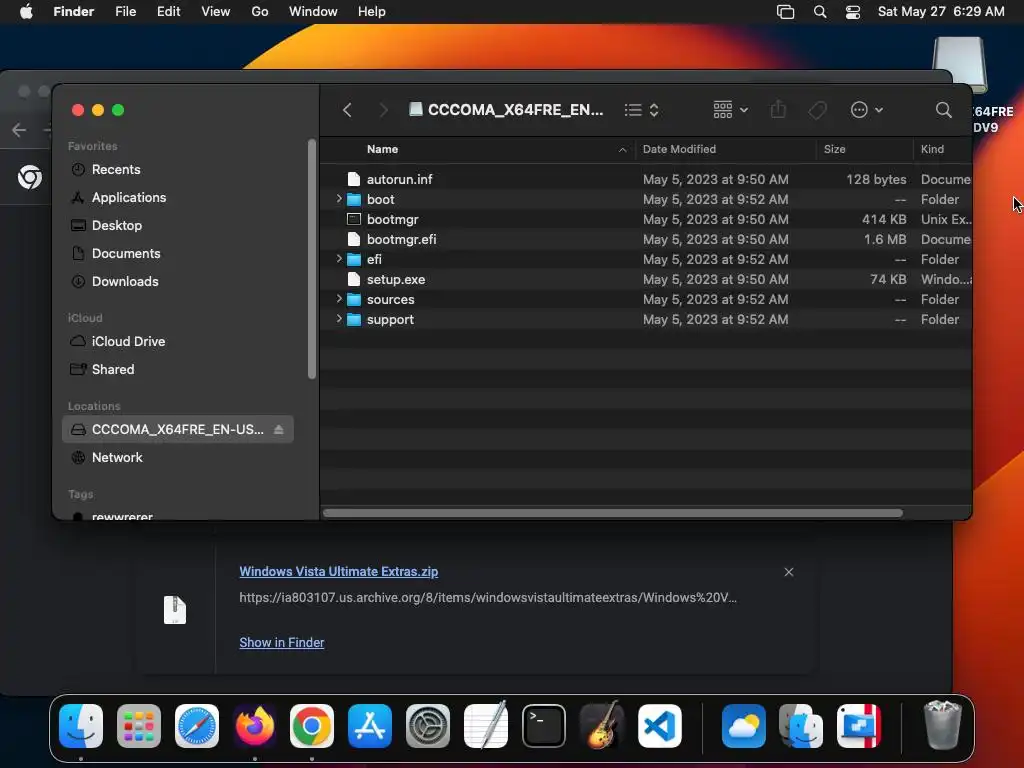Click the zip file icon in downloads
The width and height of the screenshot is (1024, 768).
click(x=174, y=610)
